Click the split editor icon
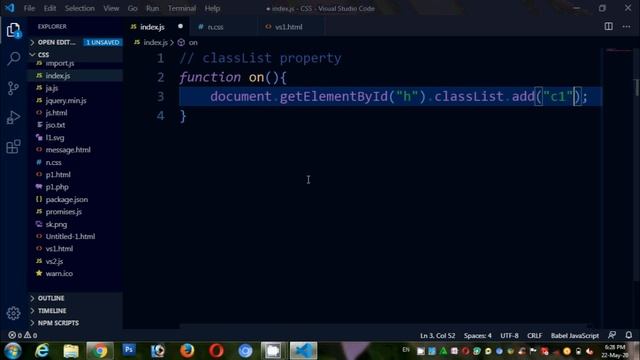The height and width of the screenshot is (360, 640). 608,27
